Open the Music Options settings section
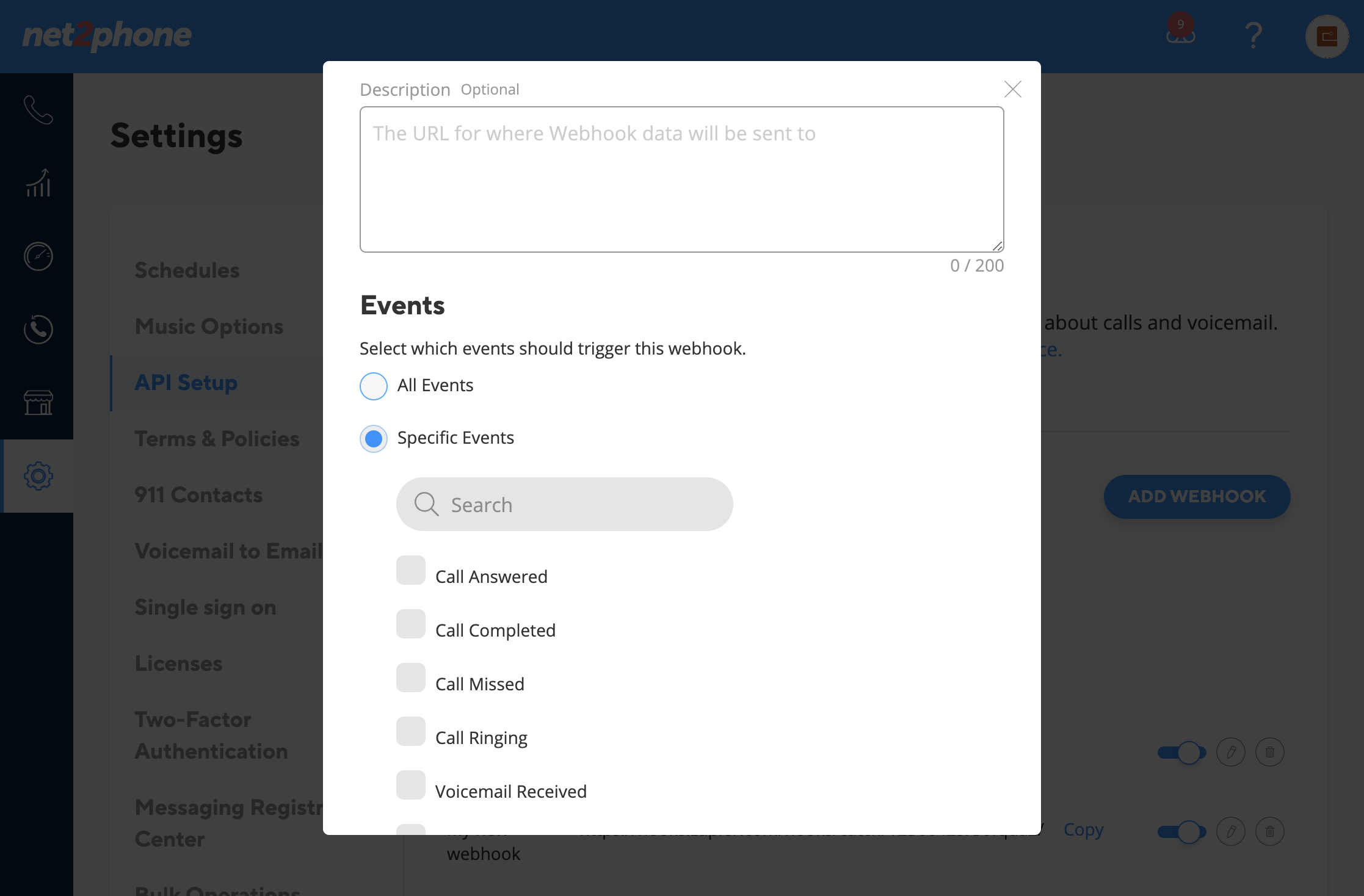This screenshot has width=1364, height=896. [209, 326]
